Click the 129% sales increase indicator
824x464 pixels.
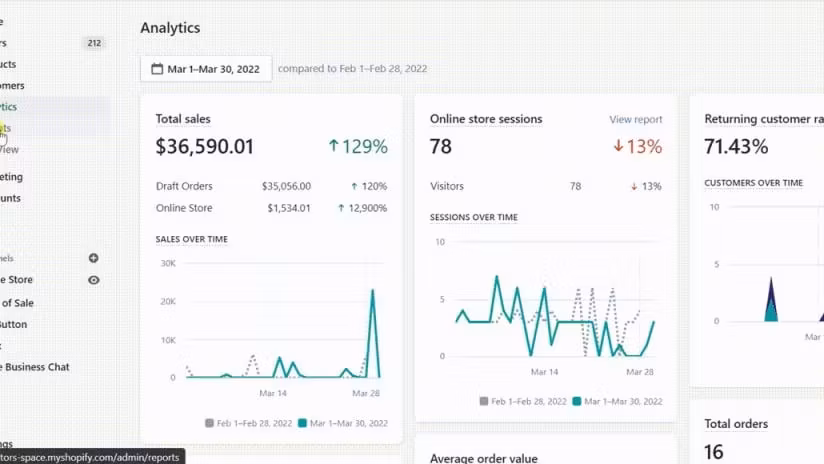pos(358,147)
